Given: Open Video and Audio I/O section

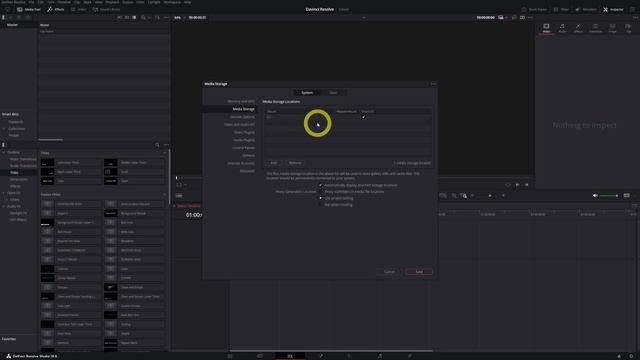Looking at the screenshot, I should tap(239, 124).
